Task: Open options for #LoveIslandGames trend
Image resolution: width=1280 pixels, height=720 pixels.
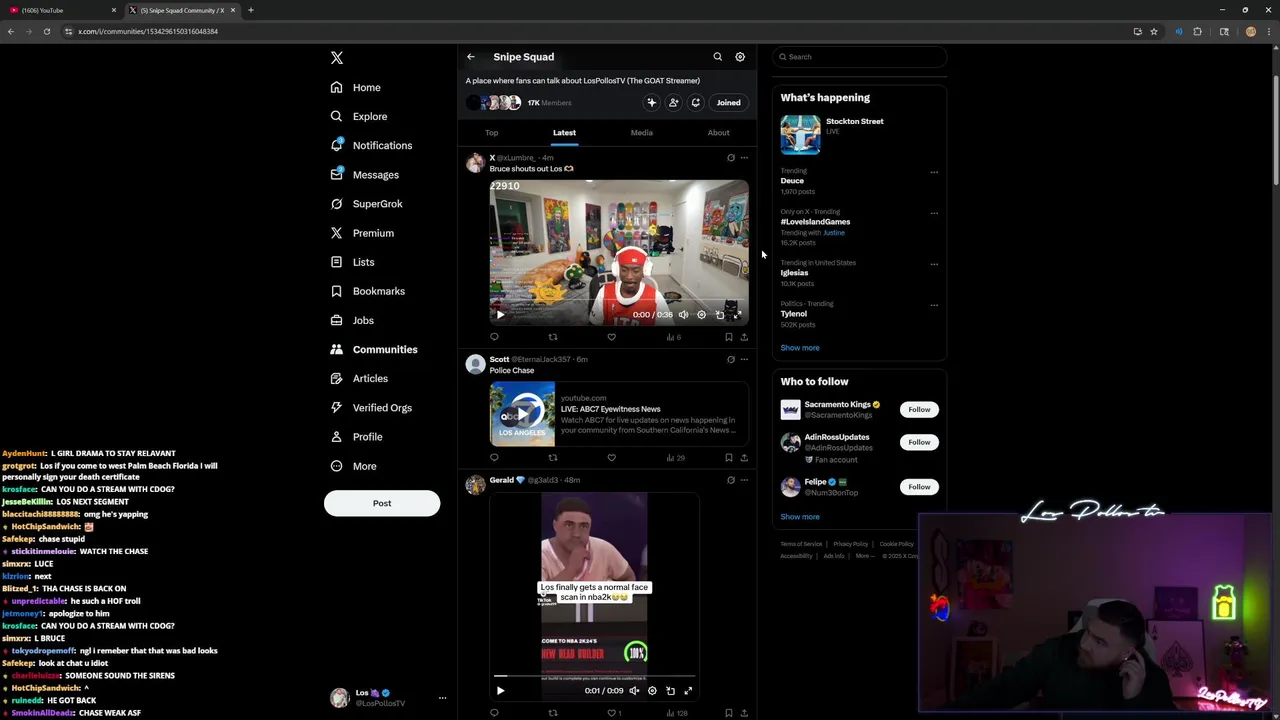Action: [934, 213]
